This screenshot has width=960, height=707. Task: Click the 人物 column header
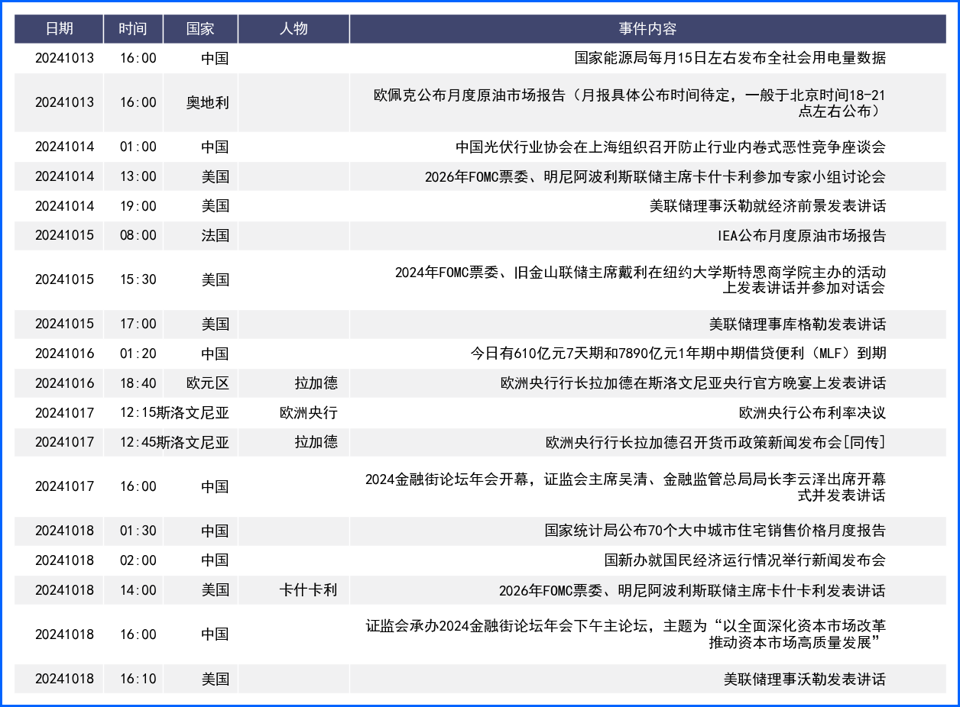(293, 29)
